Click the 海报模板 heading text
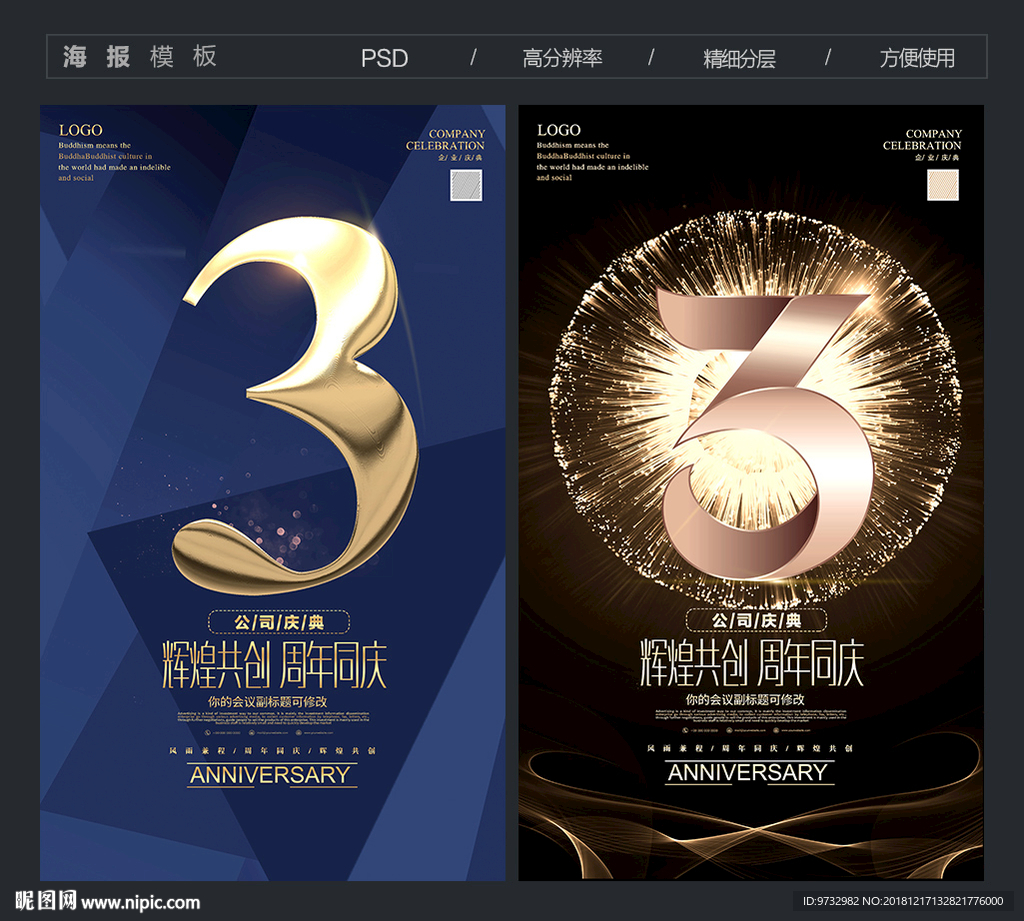The height and width of the screenshot is (921, 1024). coord(140,57)
